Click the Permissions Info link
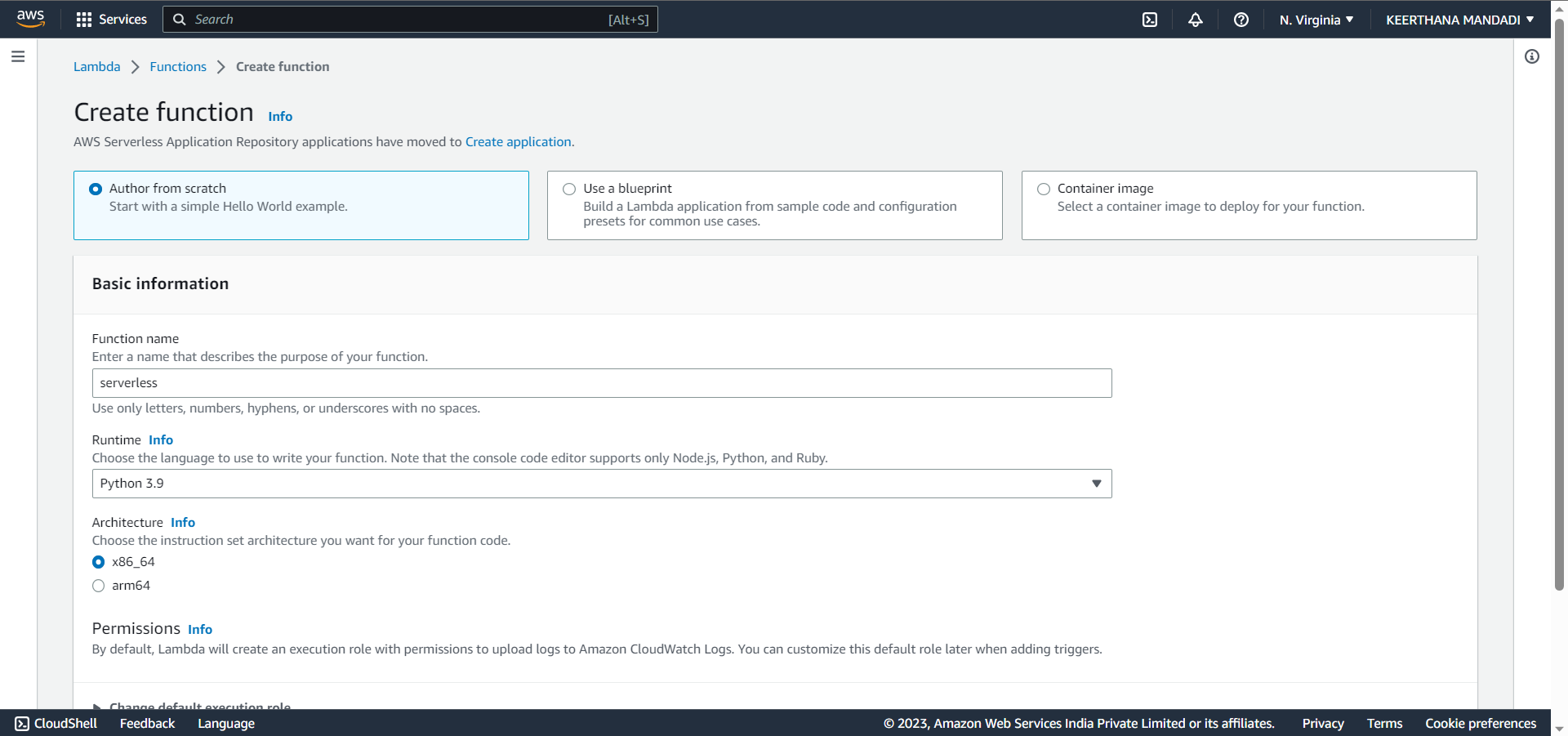Image resolution: width=1568 pixels, height=736 pixels. pyautogui.click(x=199, y=629)
